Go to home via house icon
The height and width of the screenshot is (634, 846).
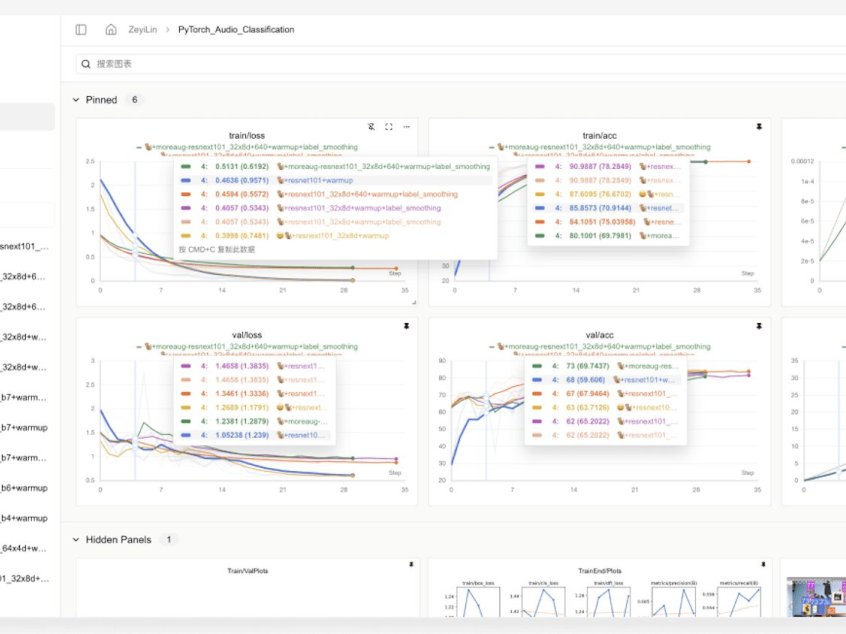[111, 30]
